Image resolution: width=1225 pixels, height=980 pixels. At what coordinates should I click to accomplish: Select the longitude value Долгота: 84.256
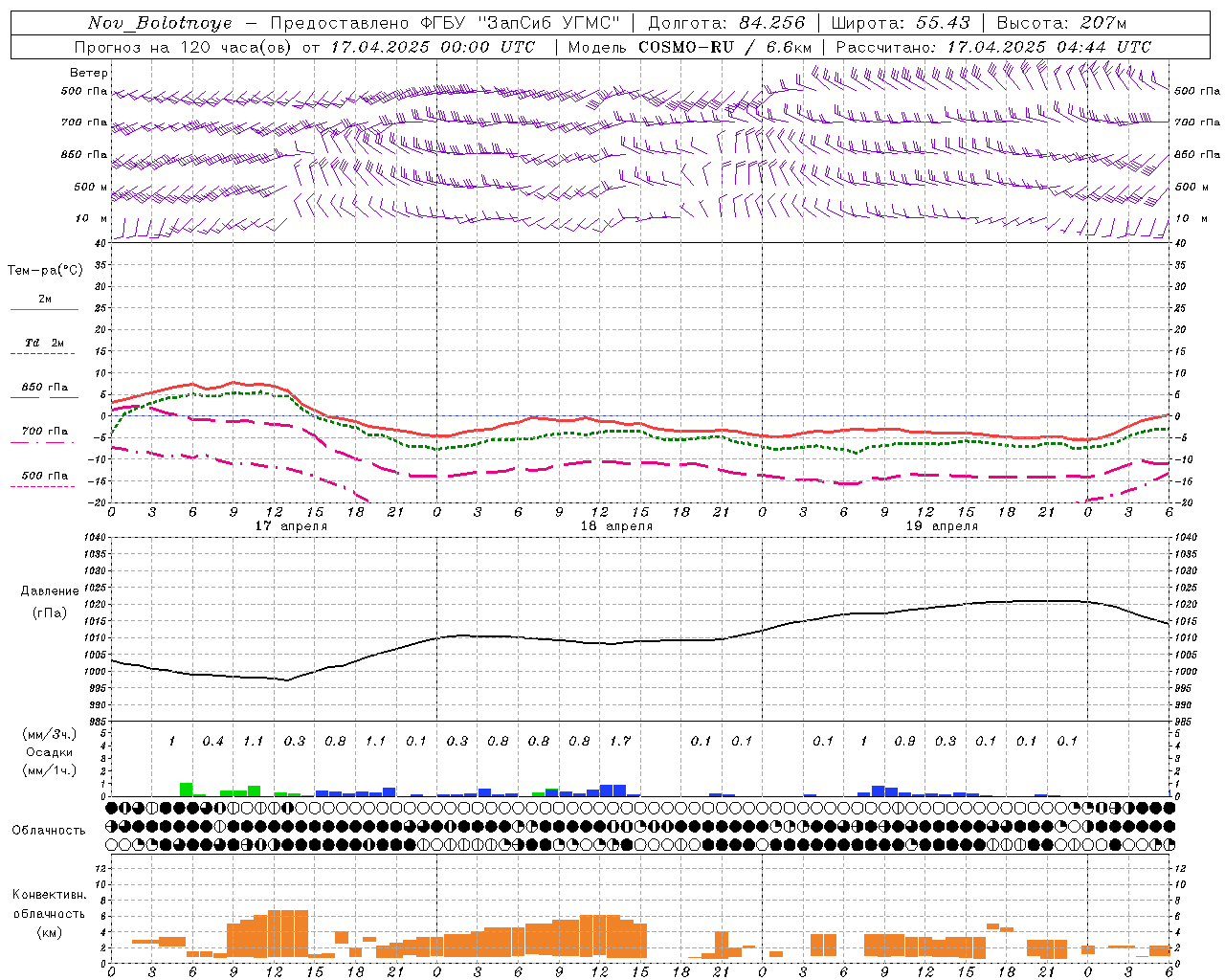[726, 23]
